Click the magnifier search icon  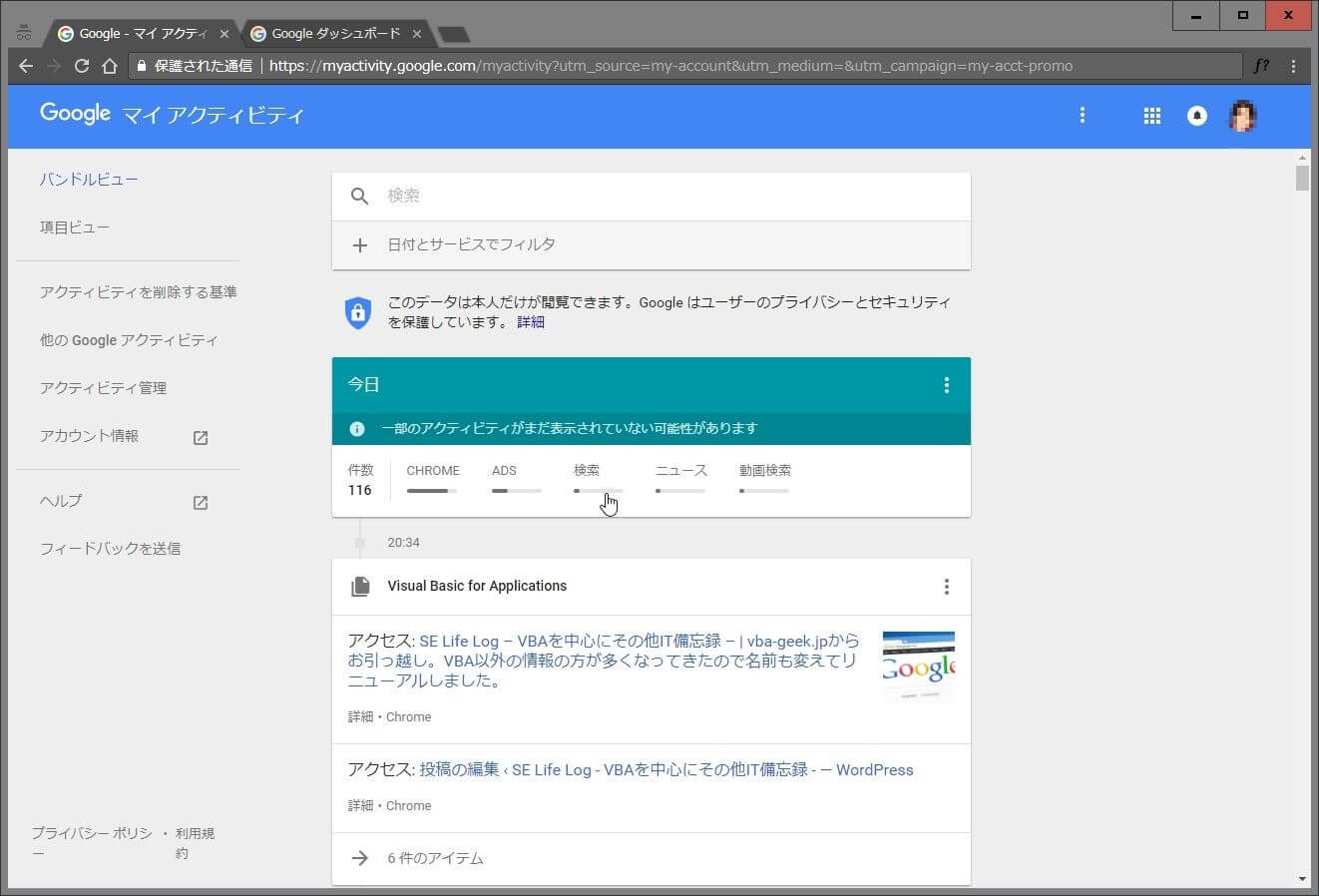(359, 197)
